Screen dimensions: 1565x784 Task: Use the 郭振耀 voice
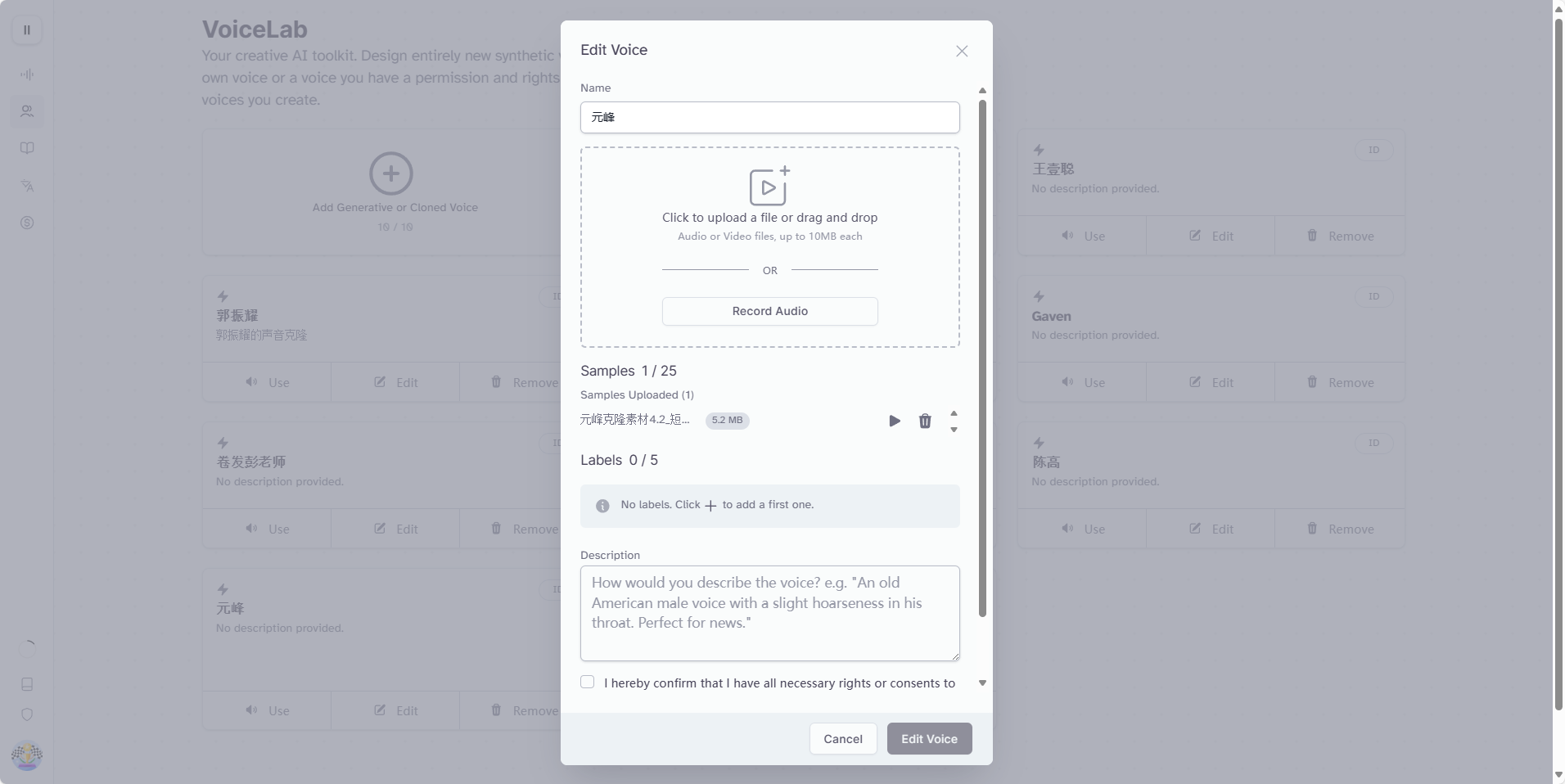click(267, 382)
